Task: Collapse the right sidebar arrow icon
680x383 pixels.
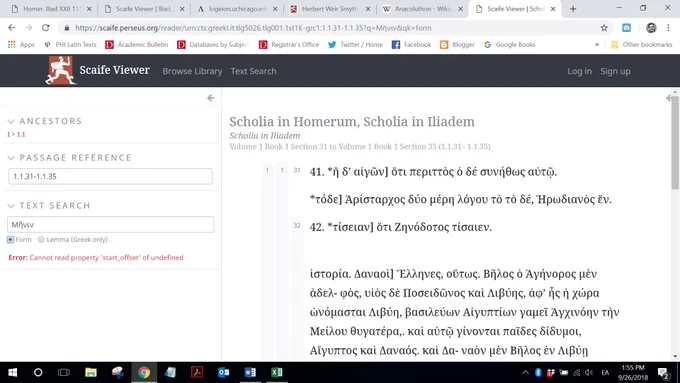Action: pos(669,98)
